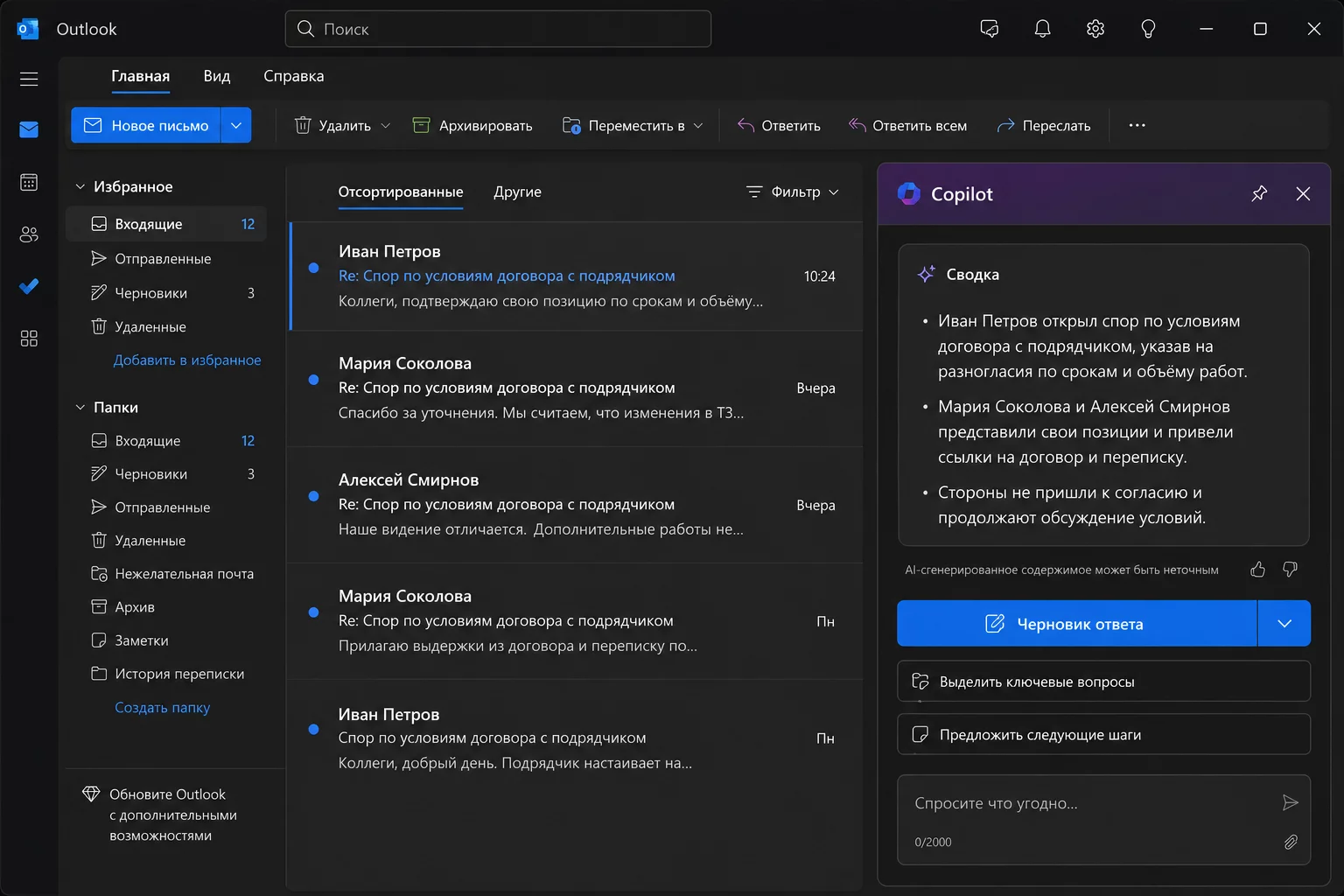Open the Calendar module in sidebar

29,182
